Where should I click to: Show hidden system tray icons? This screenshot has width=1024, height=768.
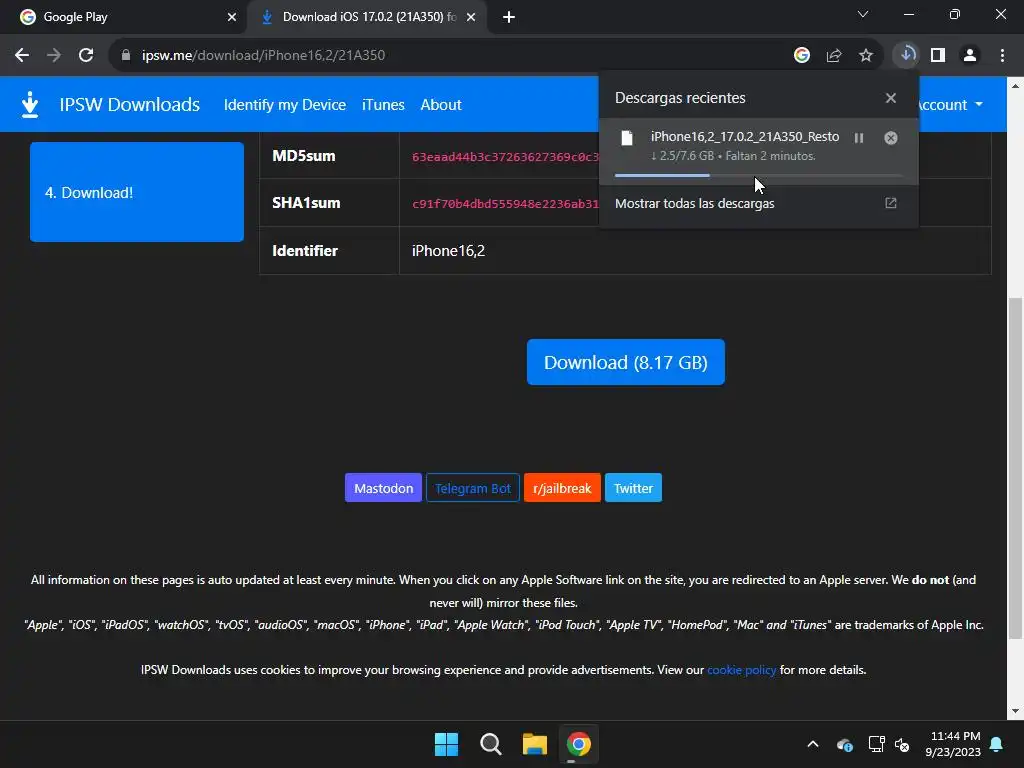[x=813, y=744]
